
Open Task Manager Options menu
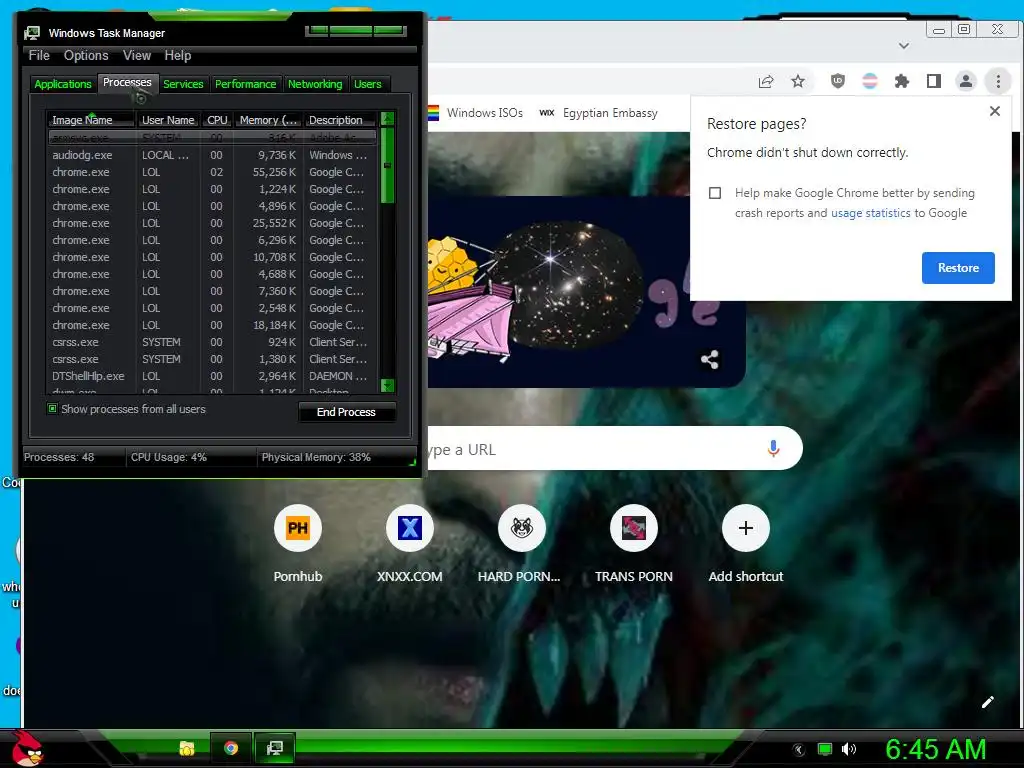[x=86, y=56]
